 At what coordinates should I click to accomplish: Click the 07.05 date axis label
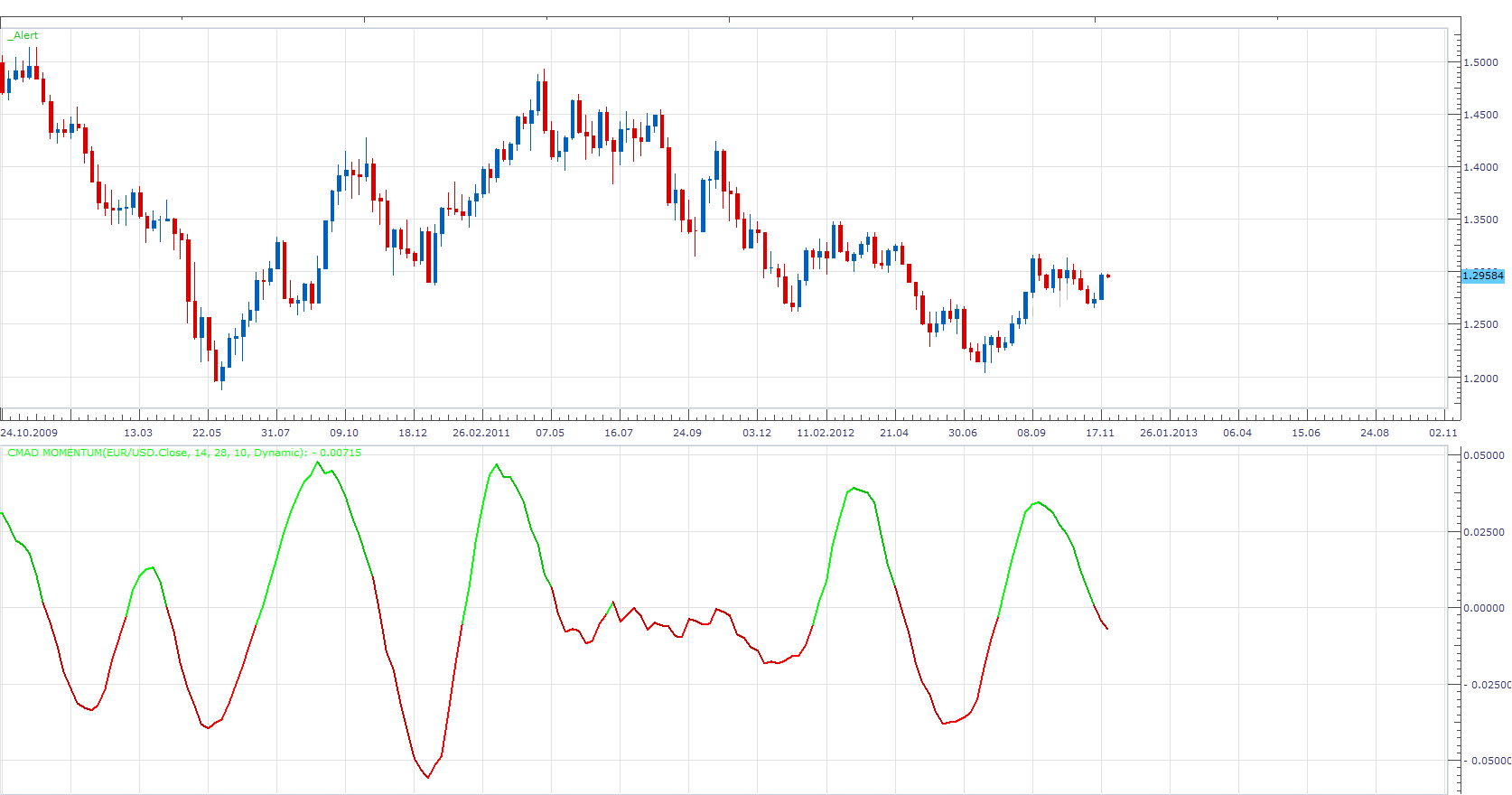pyautogui.click(x=550, y=433)
